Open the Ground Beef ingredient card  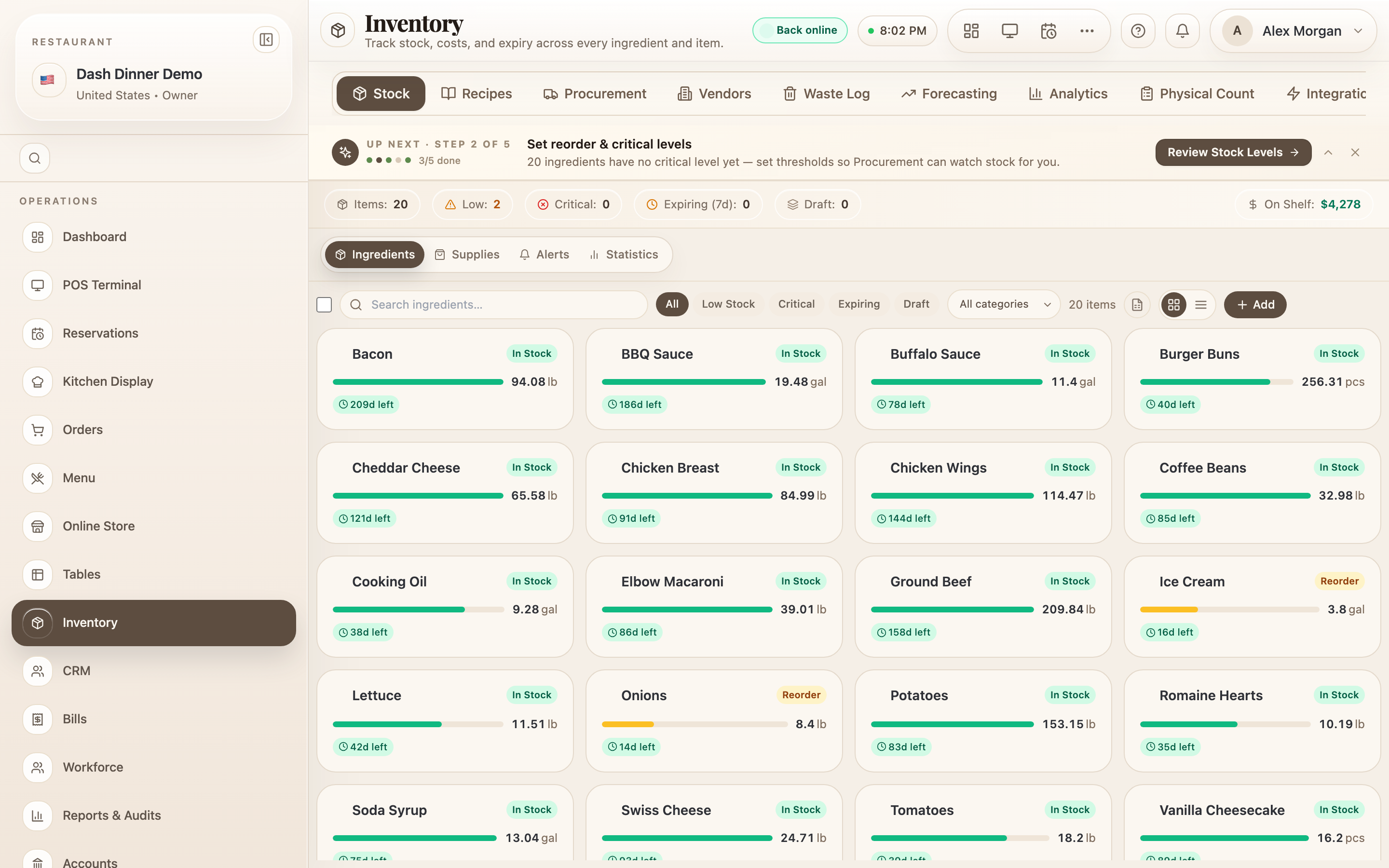tap(982, 607)
